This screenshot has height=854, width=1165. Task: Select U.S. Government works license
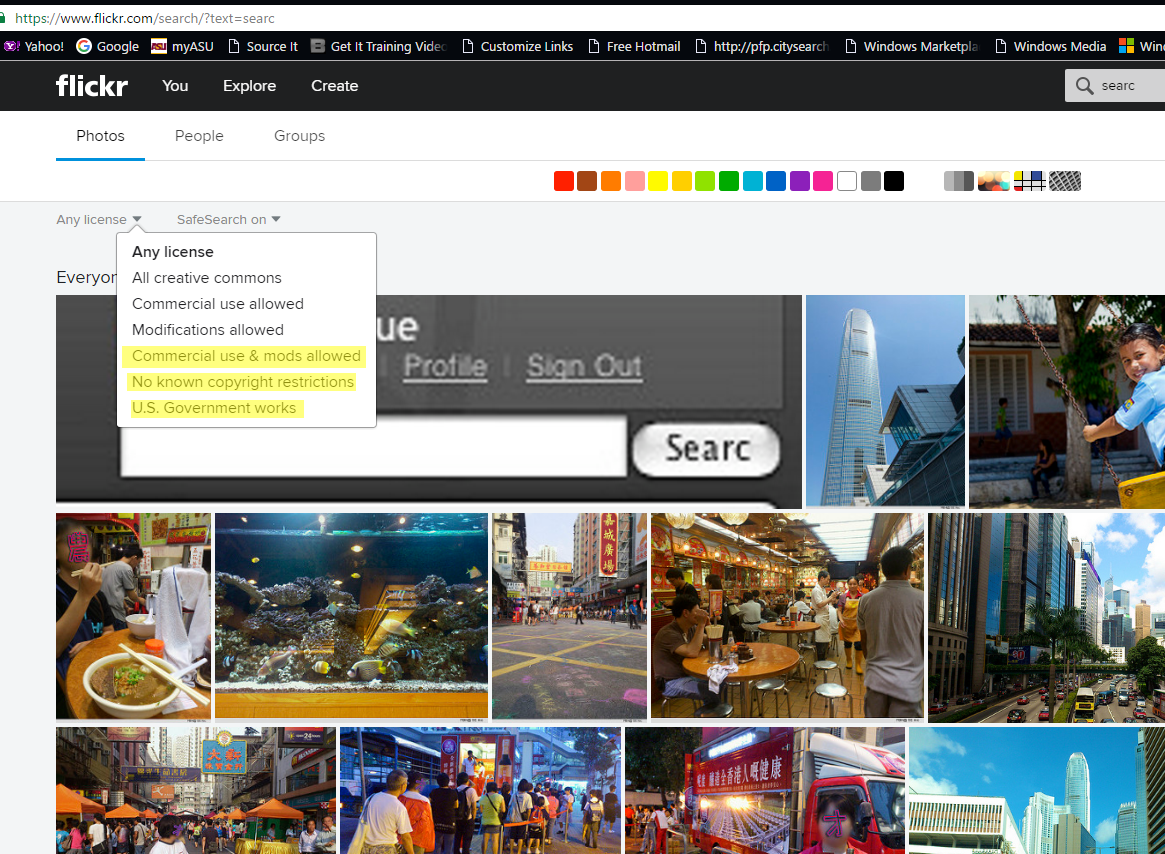pyautogui.click(x=214, y=408)
